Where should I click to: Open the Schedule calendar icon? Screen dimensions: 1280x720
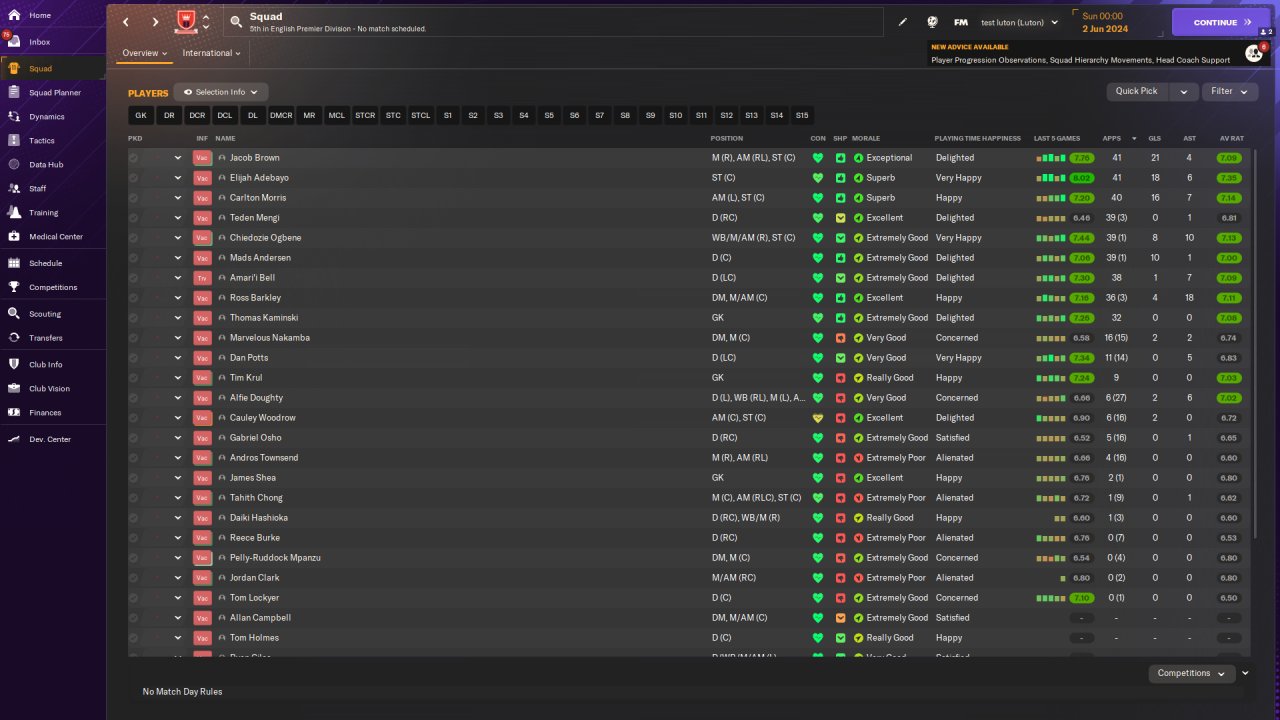point(14,263)
